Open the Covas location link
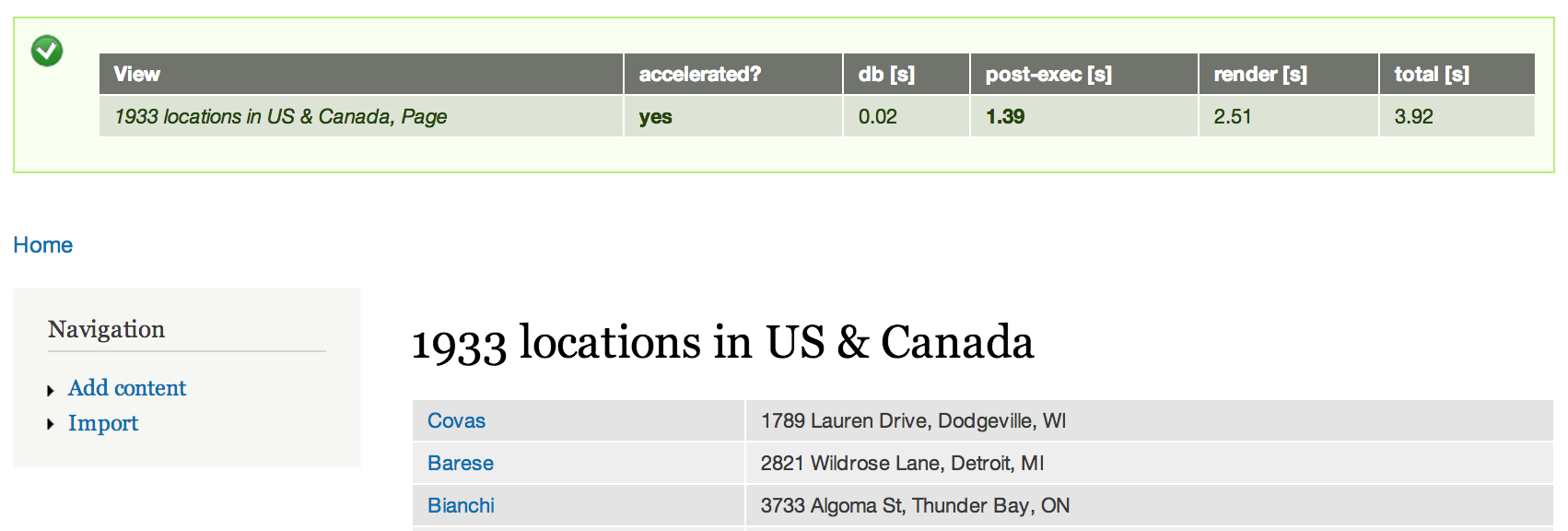The width and height of the screenshot is (1568, 531). [x=456, y=421]
